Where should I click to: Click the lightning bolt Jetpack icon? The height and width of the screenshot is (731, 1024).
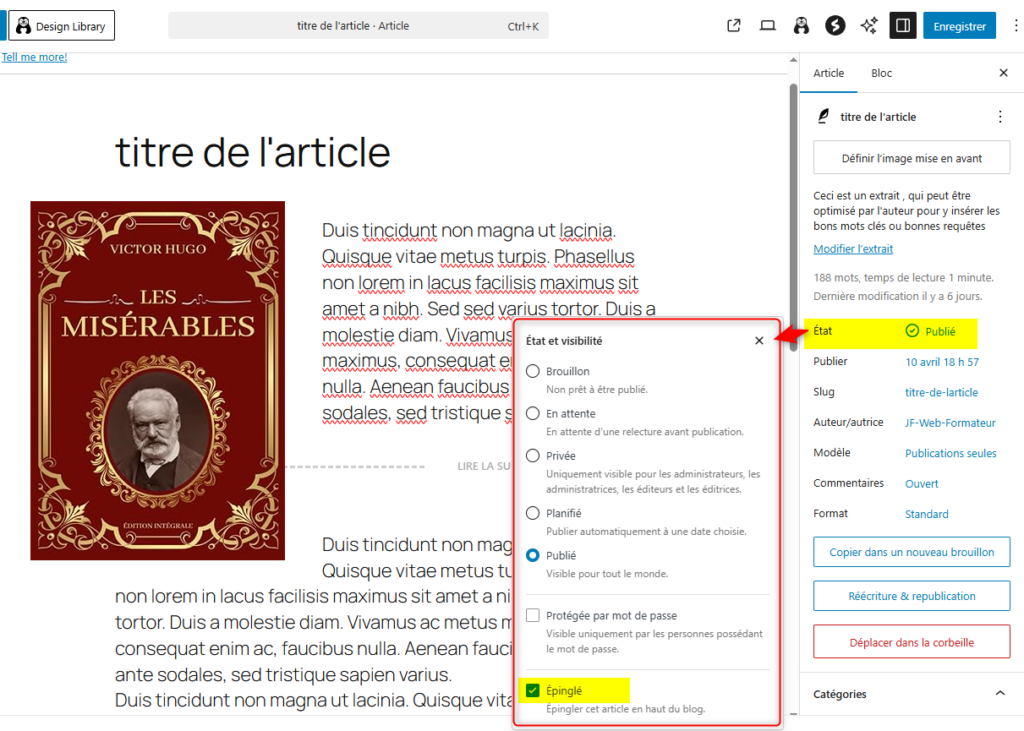(835, 26)
